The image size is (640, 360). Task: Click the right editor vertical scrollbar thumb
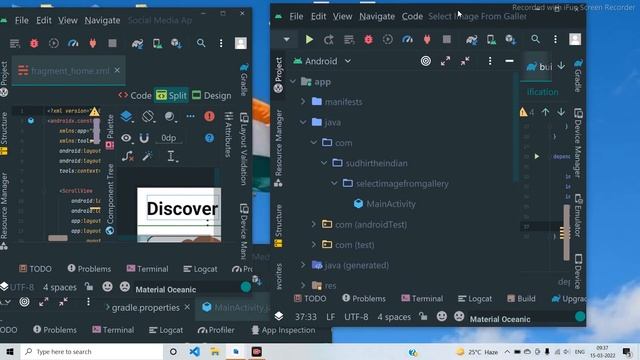(x=567, y=232)
